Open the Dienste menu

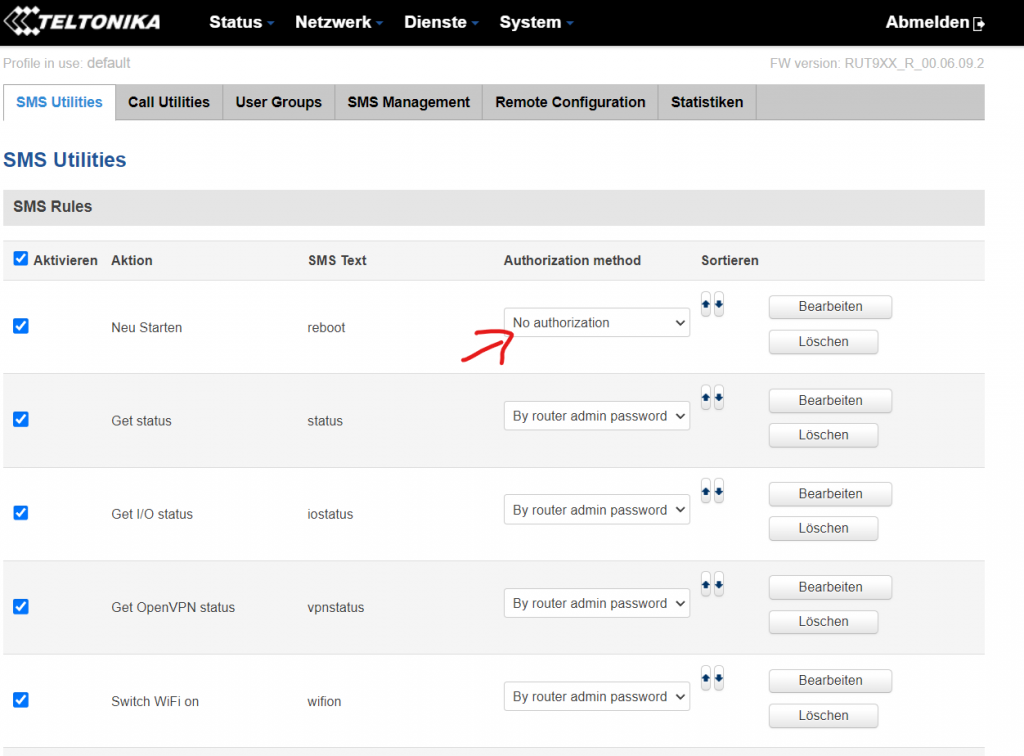tap(441, 22)
